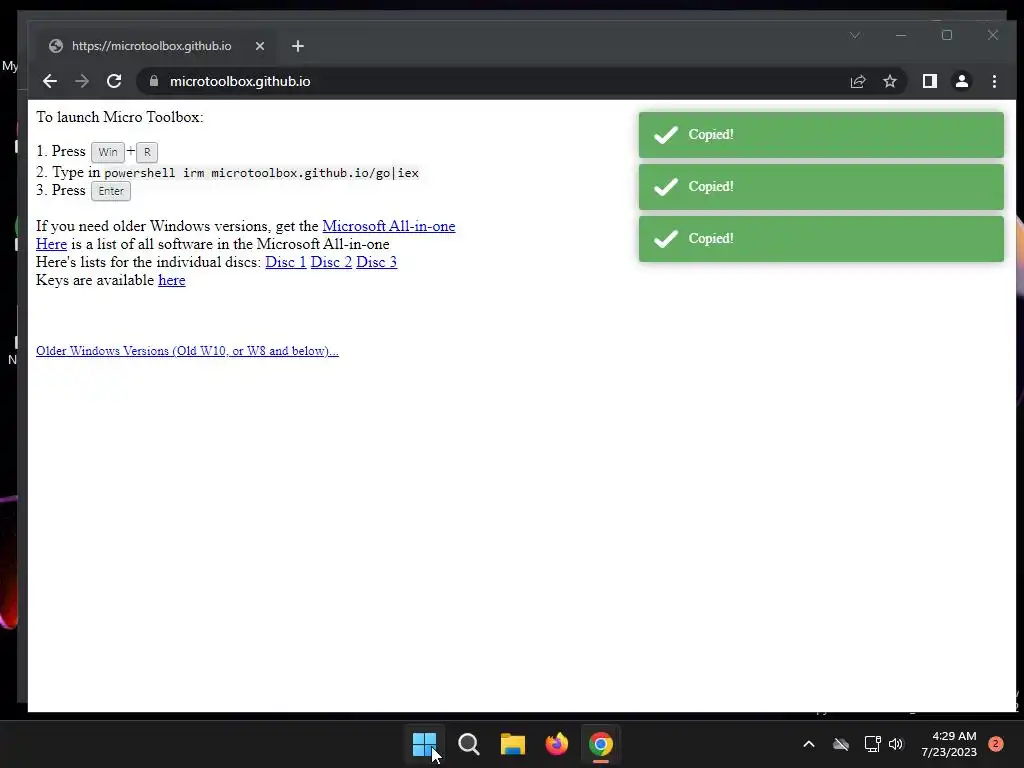The image size is (1024, 768).
Task: Bookmark this page with the star icon
Action: [x=889, y=81]
